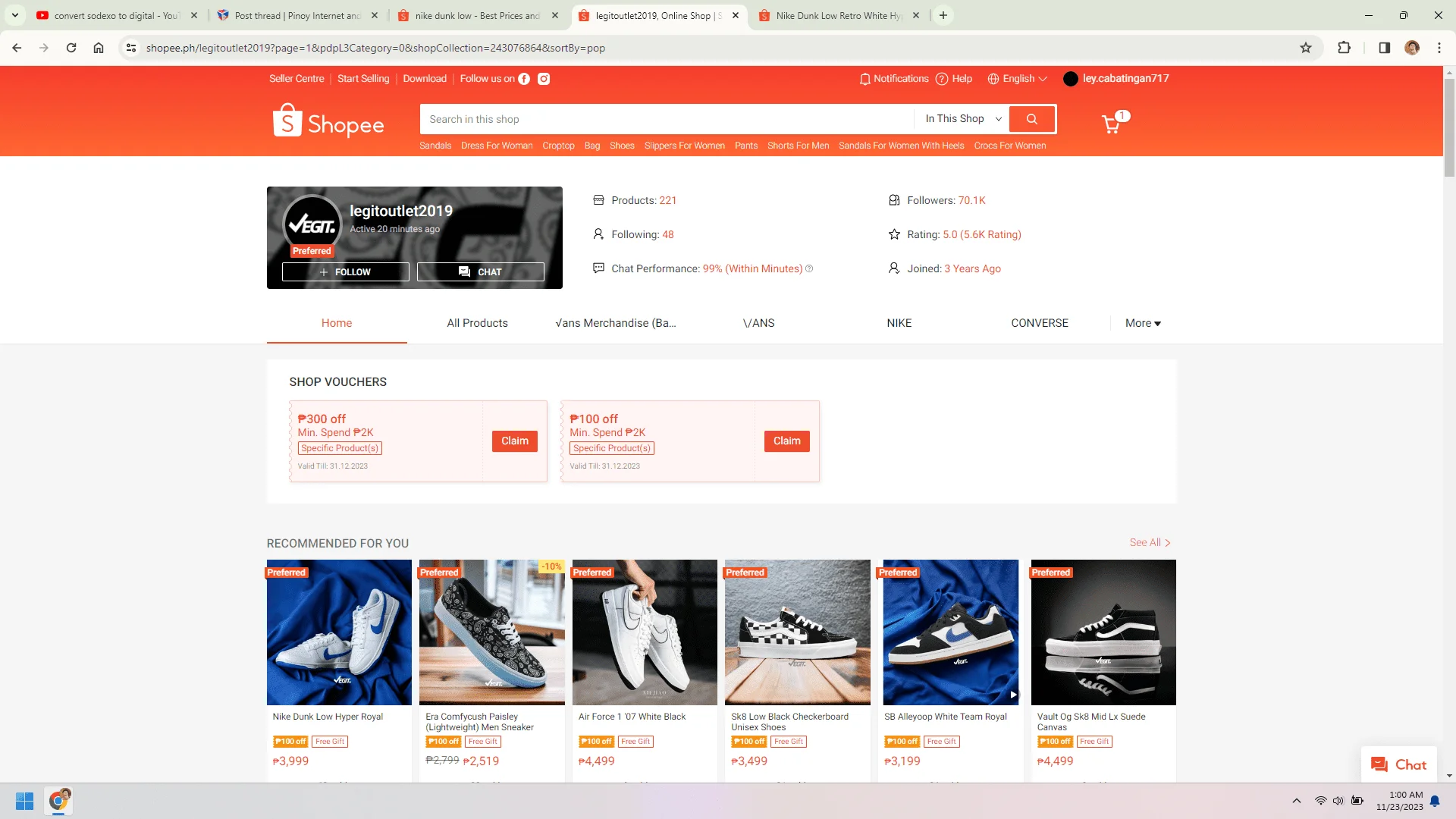Click the page vertical scrollbar thumb
This screenshot has width=1456, height=819.
pos(1449,129)
